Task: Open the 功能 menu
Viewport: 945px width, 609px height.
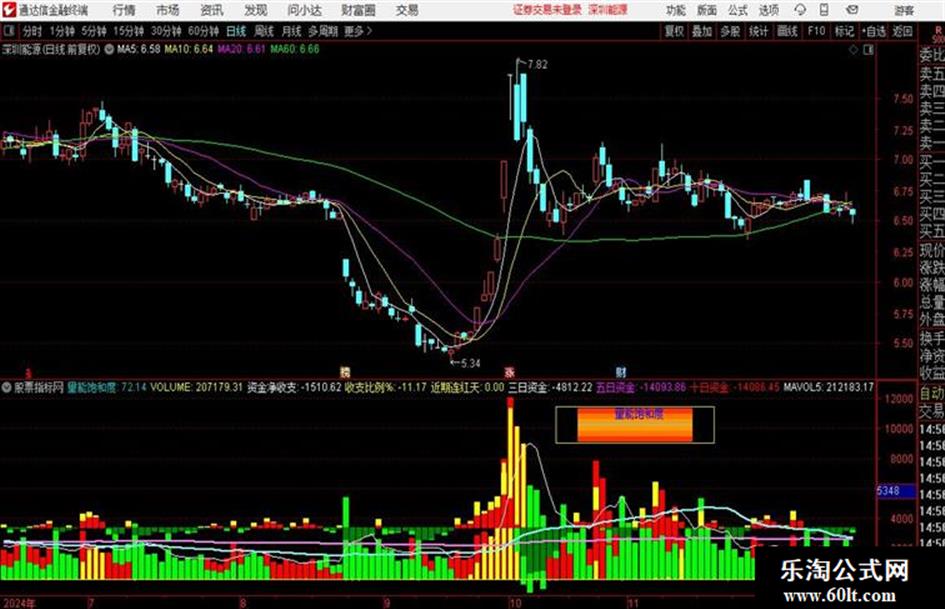Action: tap(676, 10)
